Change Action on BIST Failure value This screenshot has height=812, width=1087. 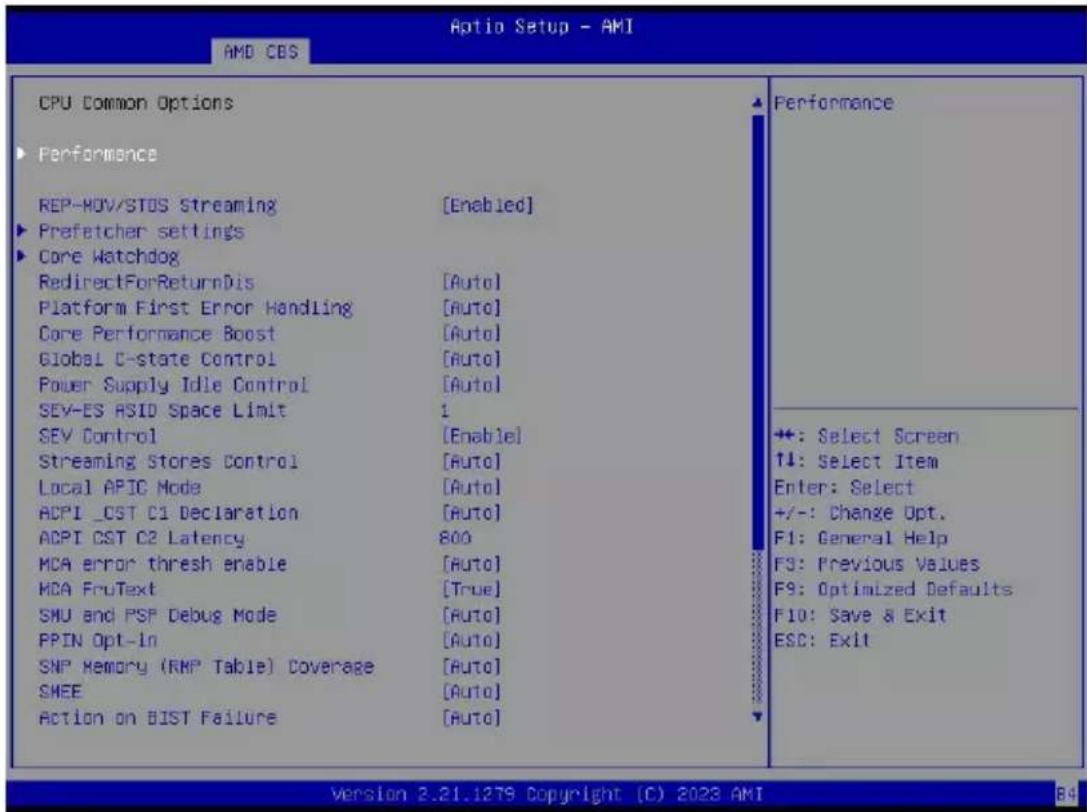pos(471,718)
